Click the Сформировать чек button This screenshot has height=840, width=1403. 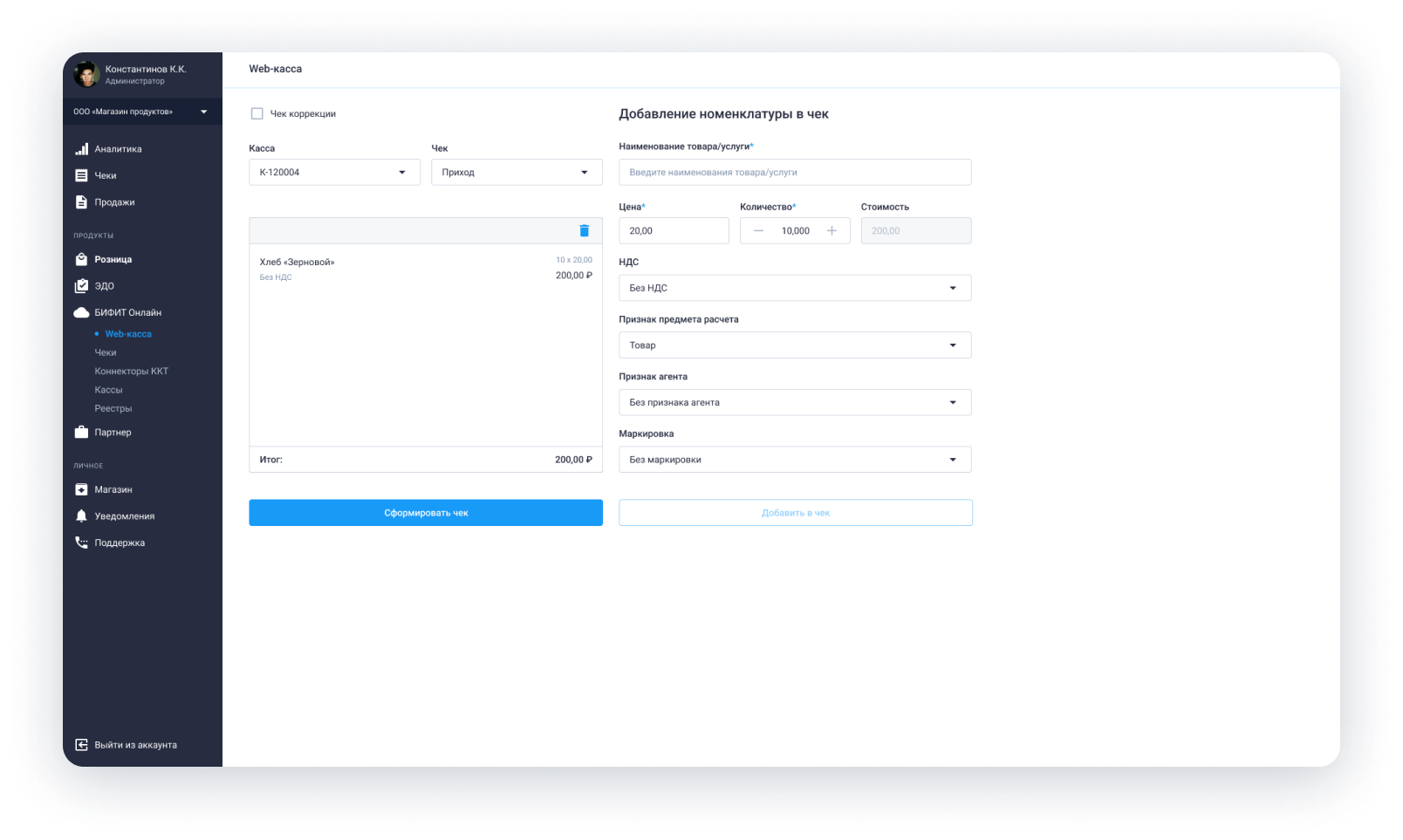[x=426, y=513]
